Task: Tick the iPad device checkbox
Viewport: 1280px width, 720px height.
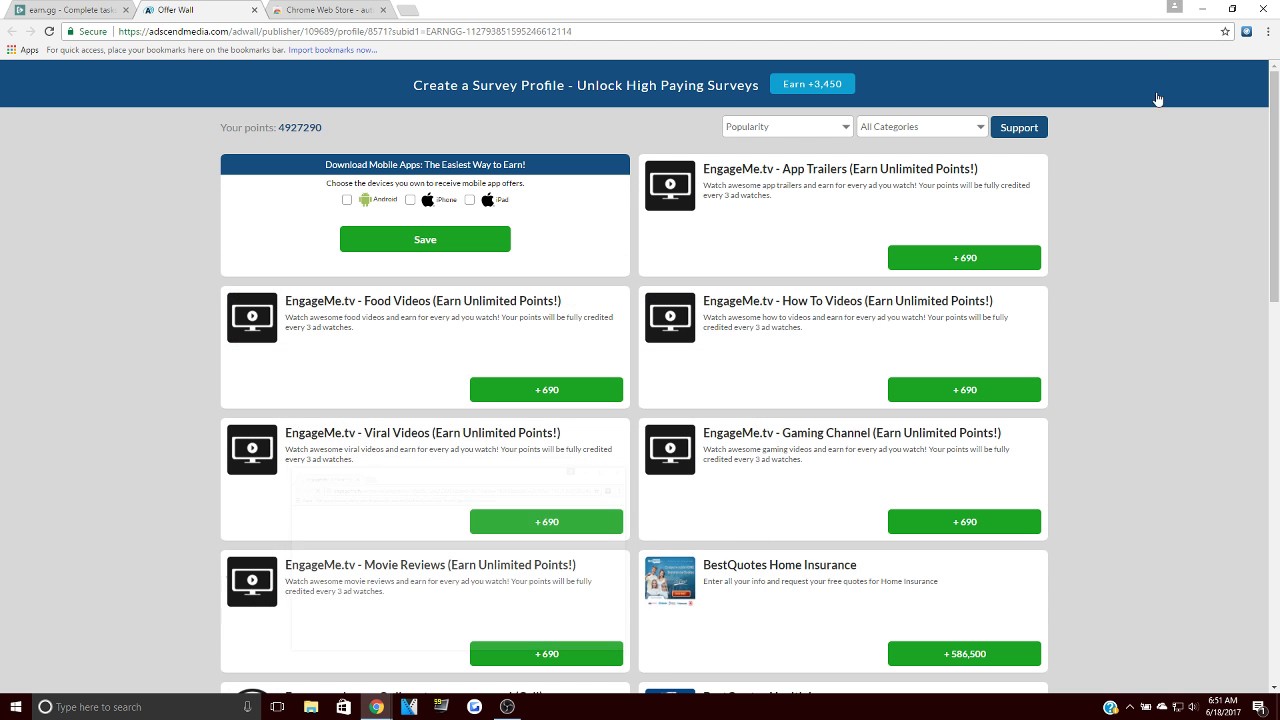Action: point(470,200)
